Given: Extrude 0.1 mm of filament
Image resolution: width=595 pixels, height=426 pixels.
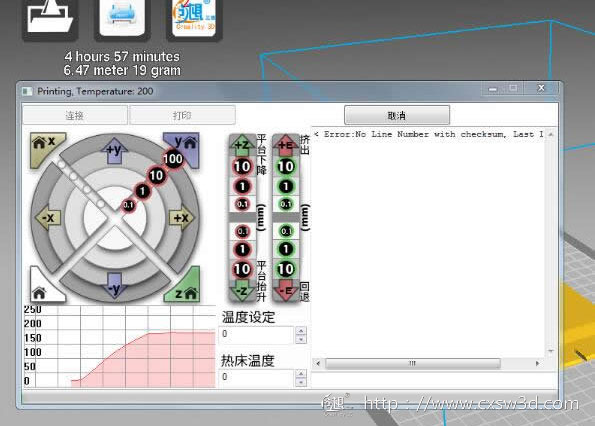Looking at the screenshot, I should pyautogui.click(x=286, y=204).
